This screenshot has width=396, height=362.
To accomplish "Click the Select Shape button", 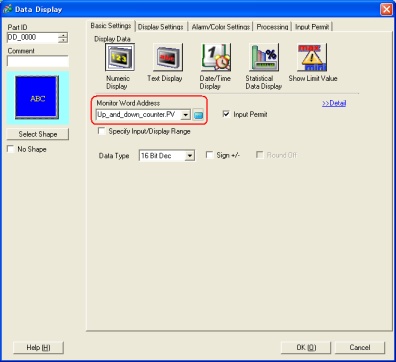I will click(38, 134).
